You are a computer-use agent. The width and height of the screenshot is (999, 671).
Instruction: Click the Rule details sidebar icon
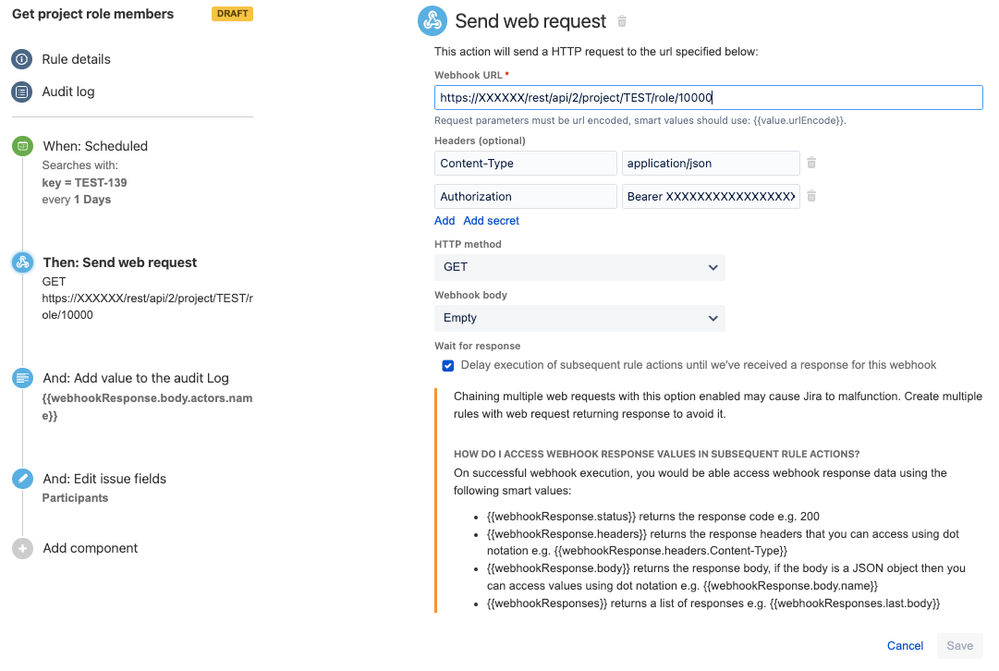(22, 59)
